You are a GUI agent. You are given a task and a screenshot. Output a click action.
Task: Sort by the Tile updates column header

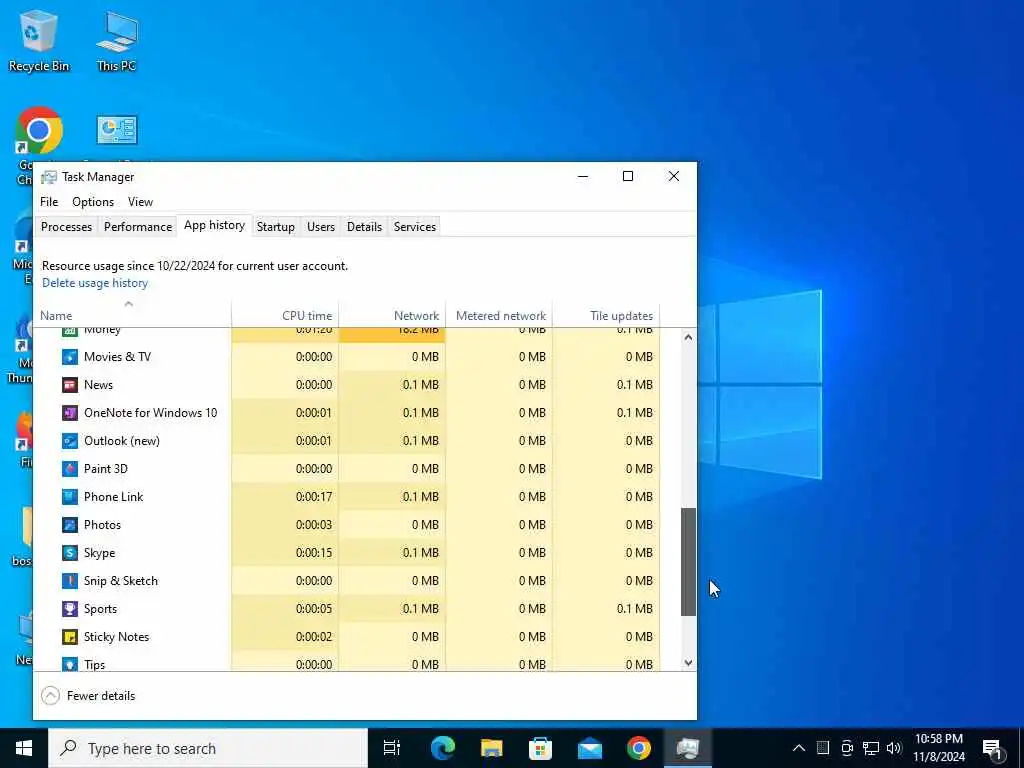[x=607, y=315]
